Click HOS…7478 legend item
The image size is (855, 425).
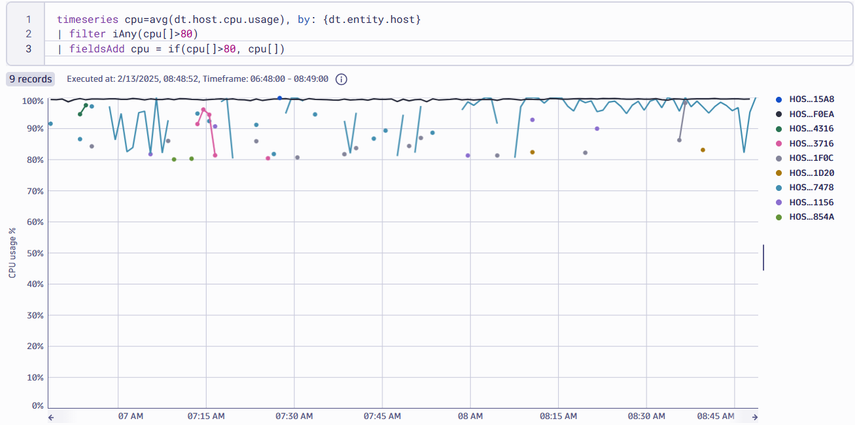pyautogui.click(x=810, y=187)
